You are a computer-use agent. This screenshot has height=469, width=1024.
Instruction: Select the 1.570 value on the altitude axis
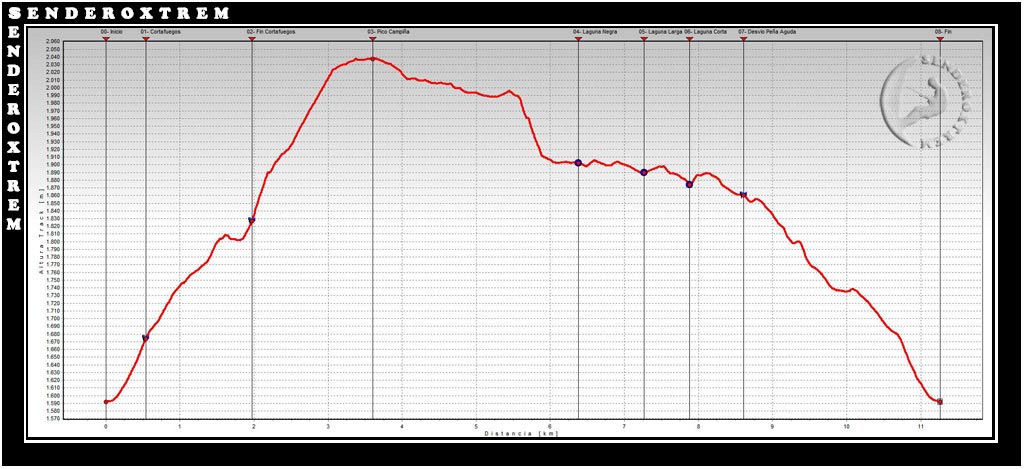tap(53, 419)
